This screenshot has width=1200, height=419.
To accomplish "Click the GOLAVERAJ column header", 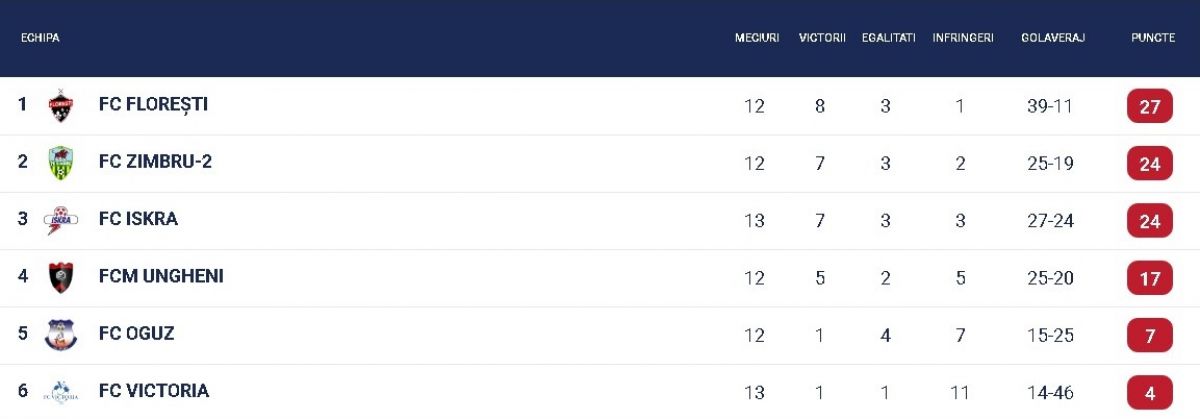I will click(x=1052, y=38).
